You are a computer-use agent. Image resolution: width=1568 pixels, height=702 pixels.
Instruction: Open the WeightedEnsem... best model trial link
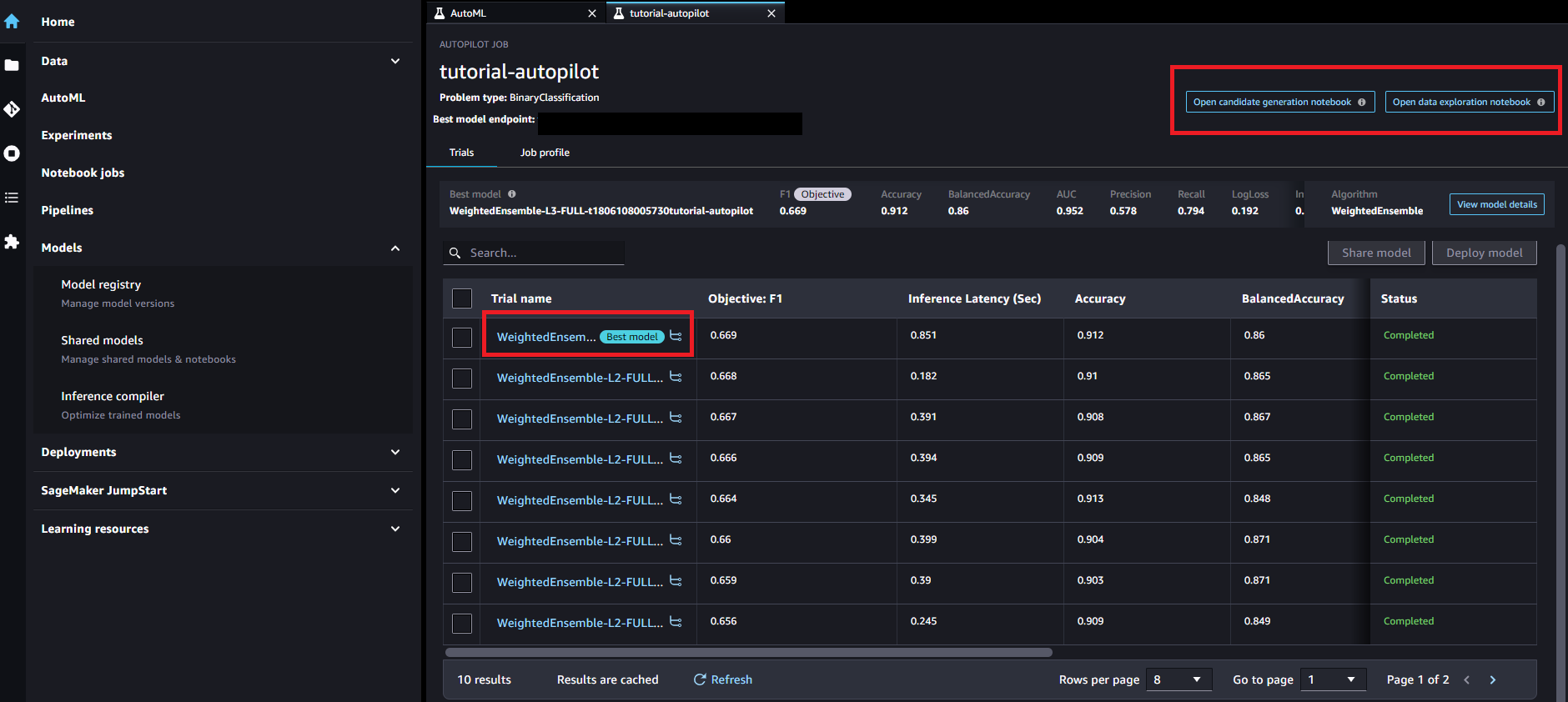546,337
